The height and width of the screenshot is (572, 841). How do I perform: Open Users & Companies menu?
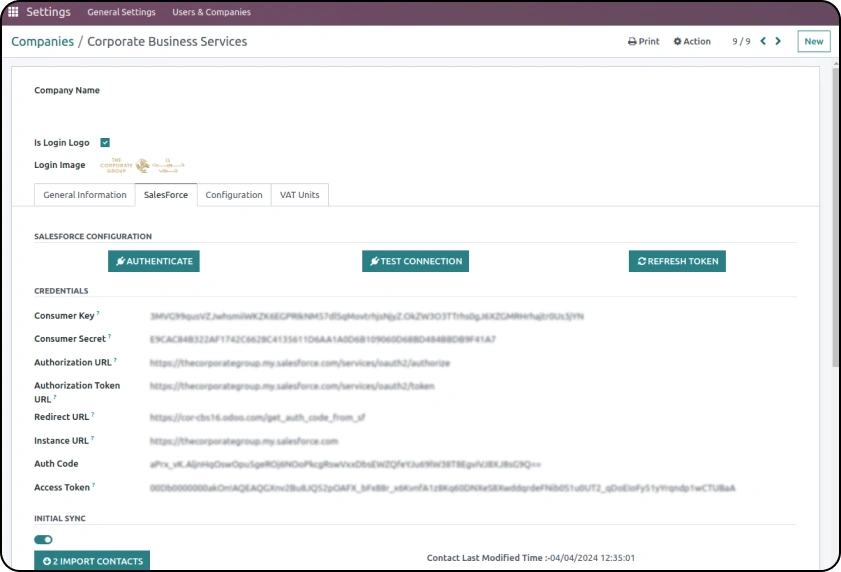[211, 12]
